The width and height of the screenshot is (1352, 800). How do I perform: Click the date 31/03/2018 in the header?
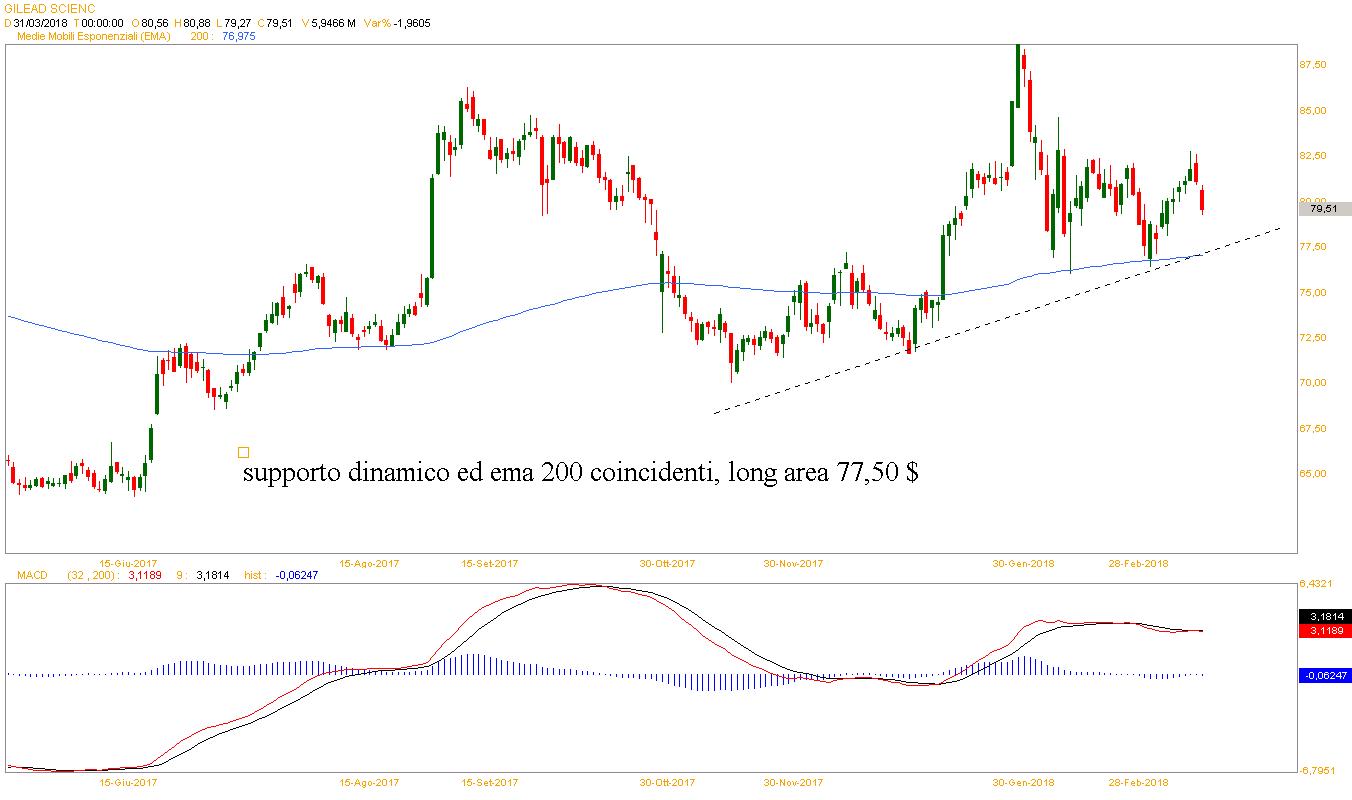pos(40,22)
